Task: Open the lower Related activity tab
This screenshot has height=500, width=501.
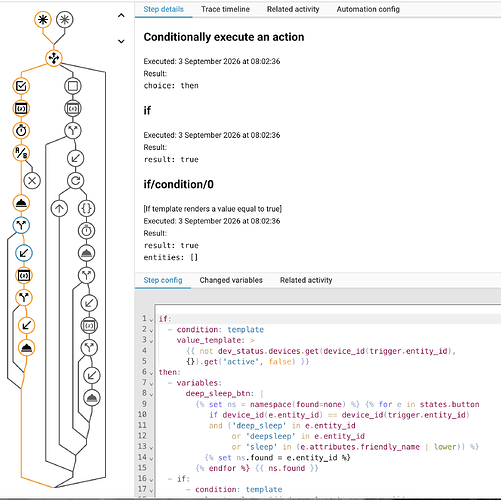Action: coord(306,280)
